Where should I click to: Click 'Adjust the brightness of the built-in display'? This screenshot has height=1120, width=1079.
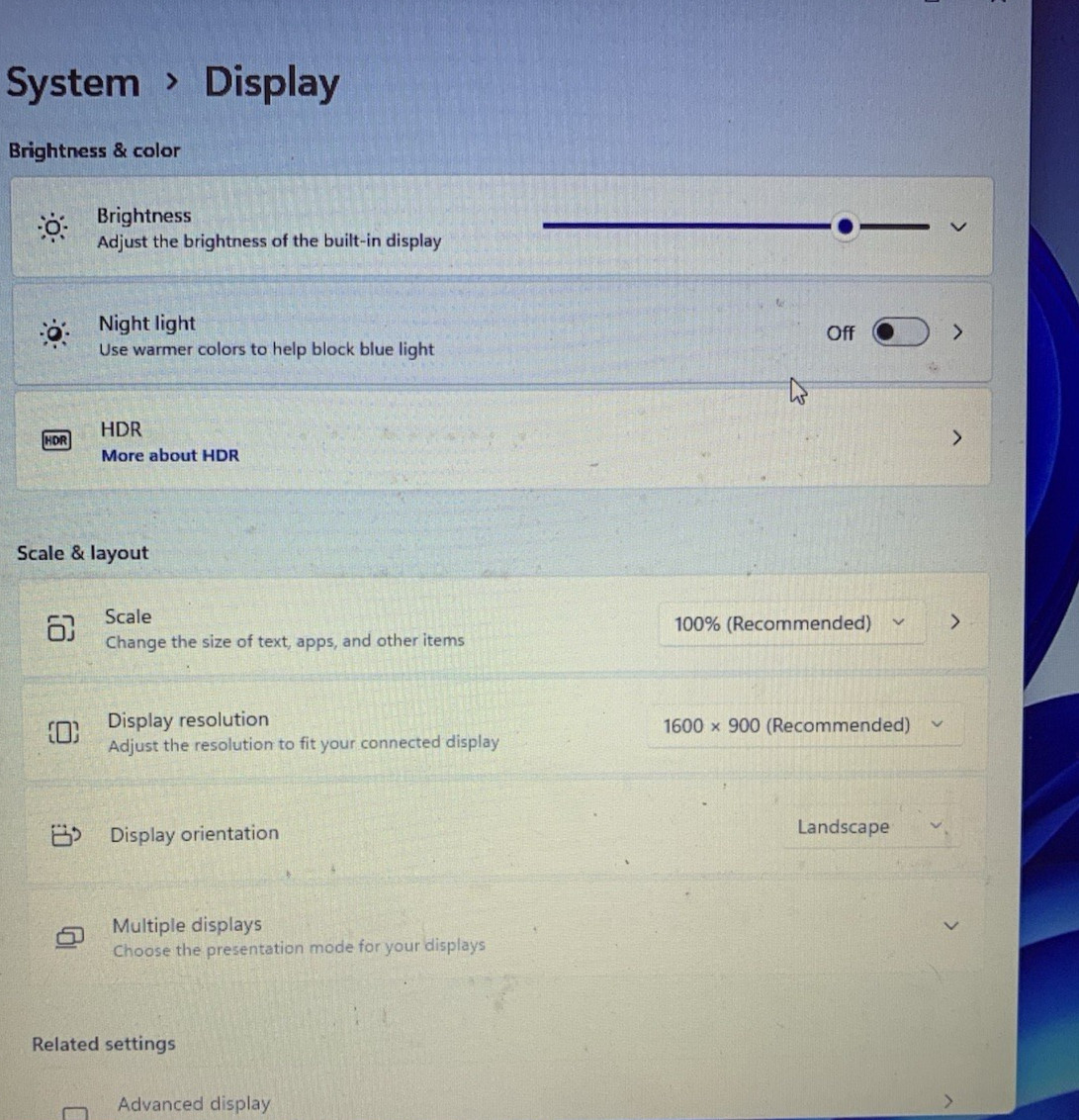coord(269,241)
